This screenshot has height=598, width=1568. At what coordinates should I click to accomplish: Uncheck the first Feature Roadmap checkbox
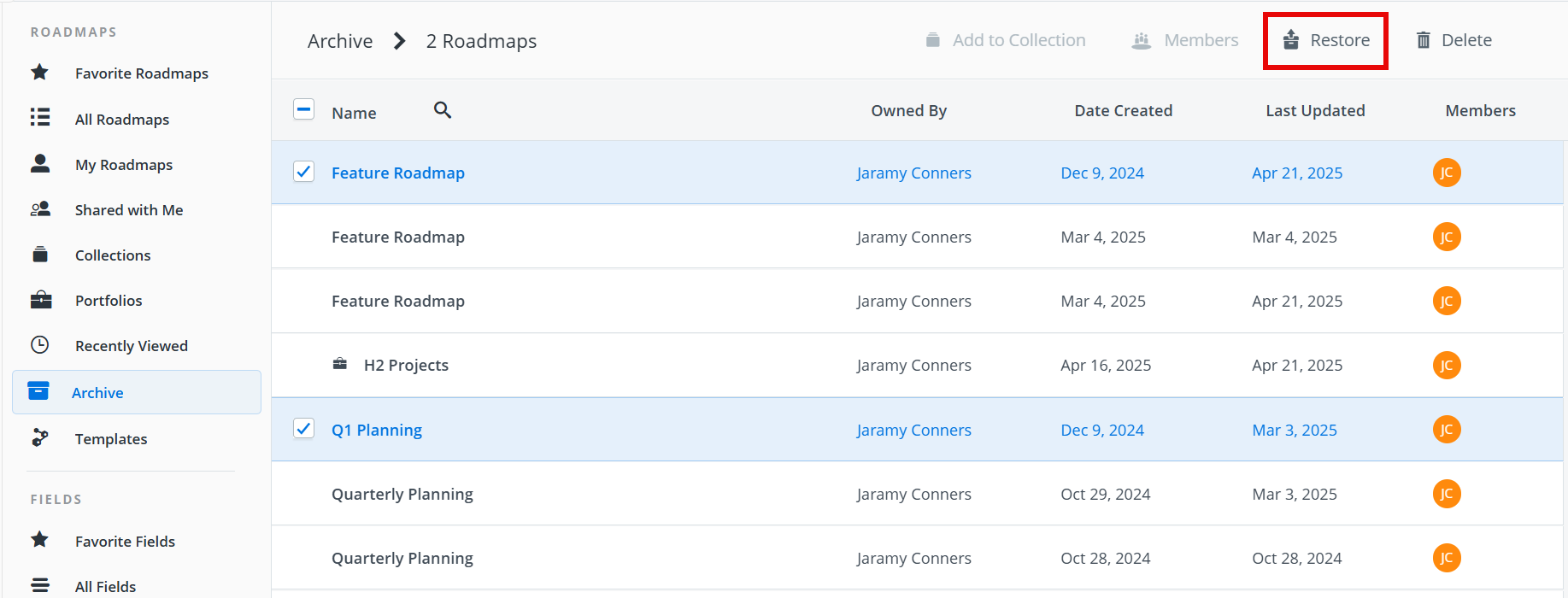pyautogui.click(x=303, y=172)
